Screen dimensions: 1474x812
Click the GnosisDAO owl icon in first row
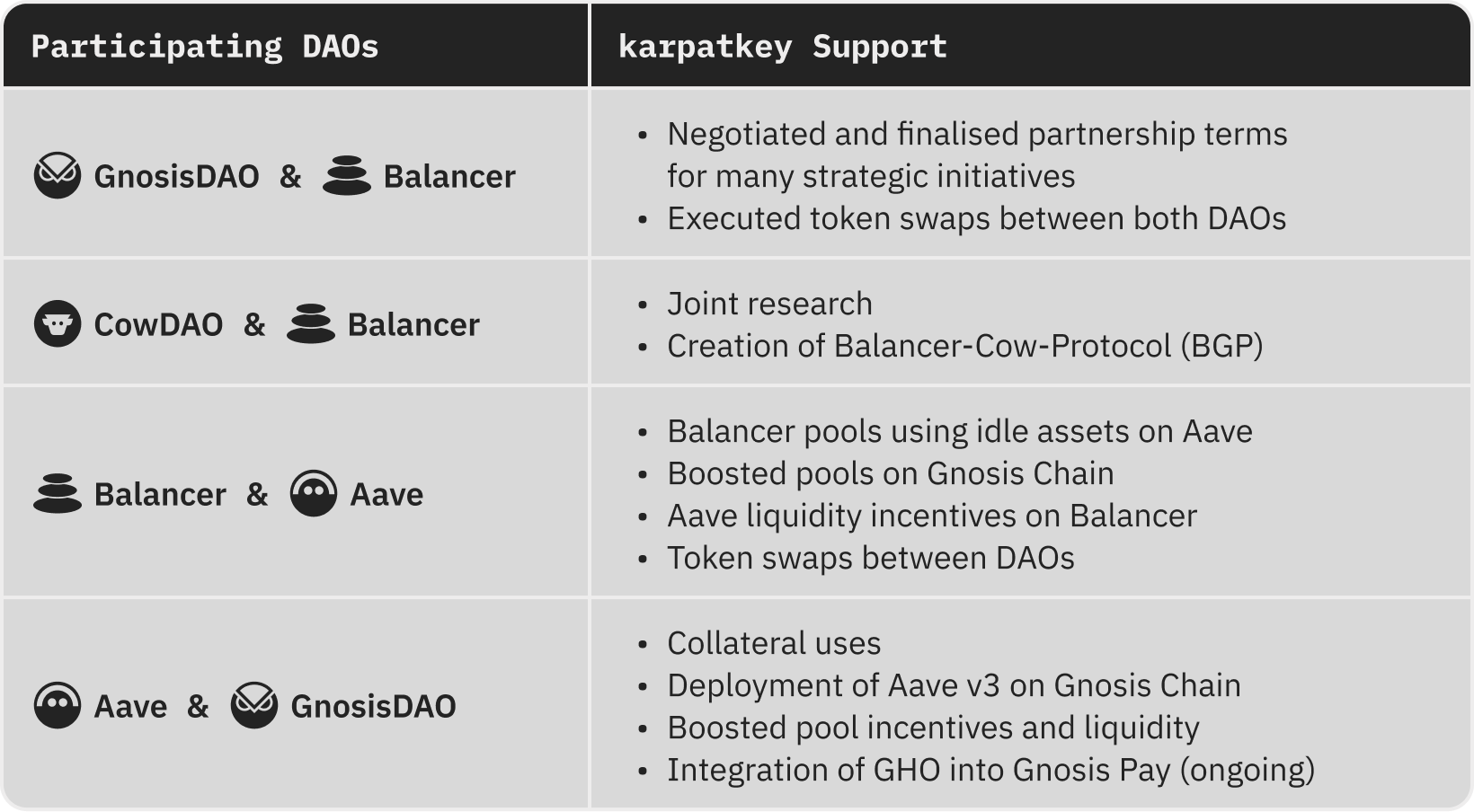click(58, 175)
